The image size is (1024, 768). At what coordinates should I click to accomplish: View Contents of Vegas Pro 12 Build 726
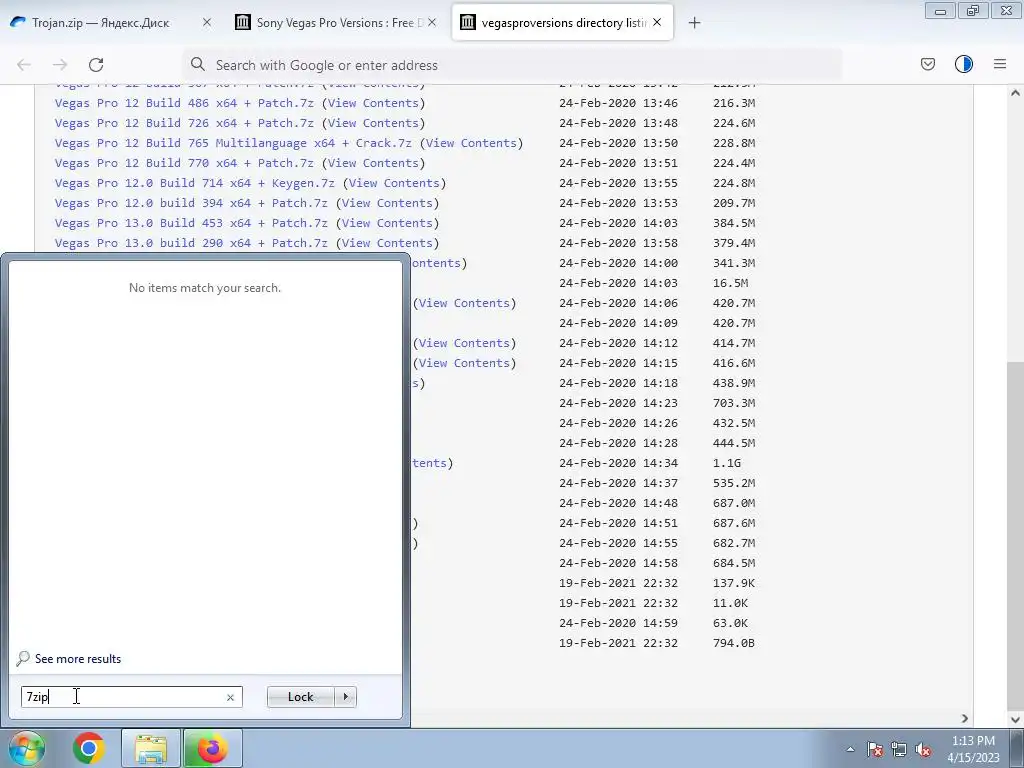373,123
